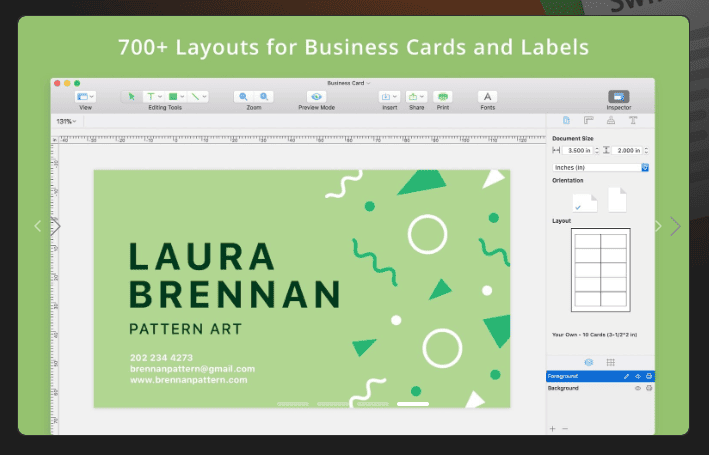Expand the line tool dropdown arrow
This screenshot has width=709, height=455.
[x=204, y=97]
